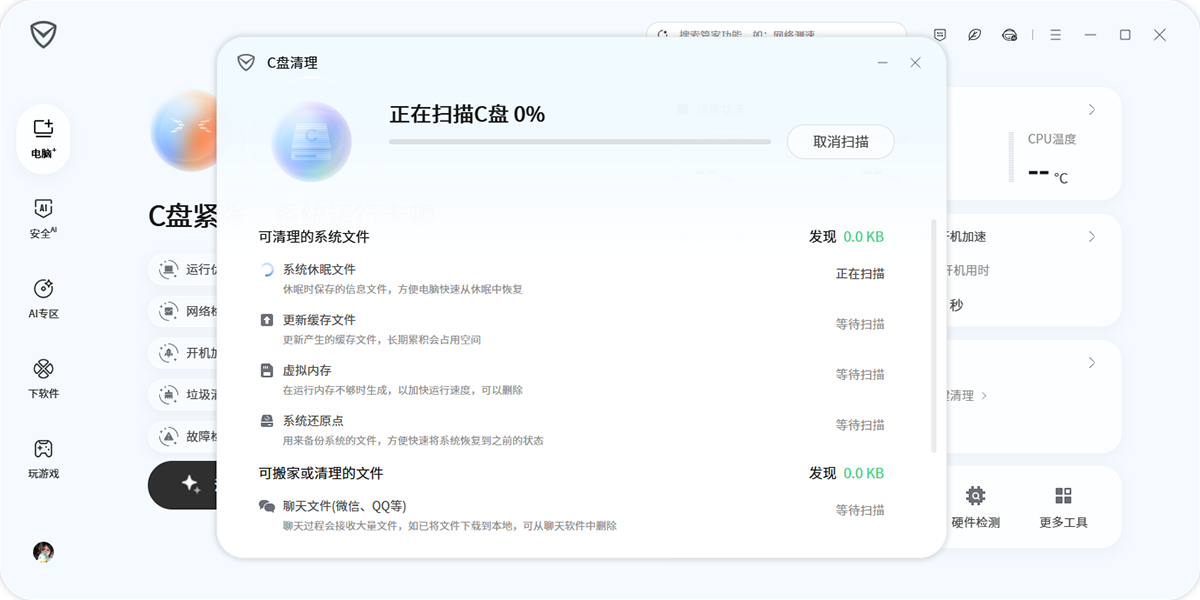
Task: Click the 系统休眠文件 scanning status toggle
Action: click(862, 273)
